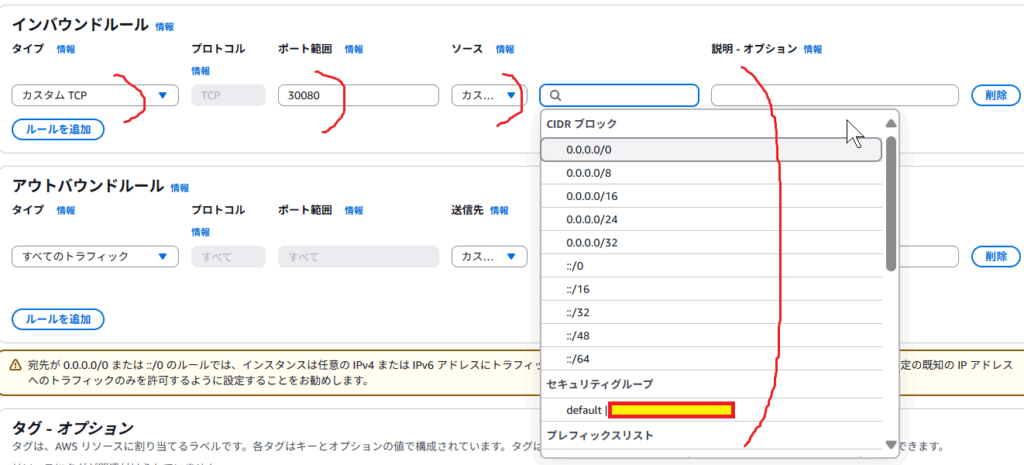The image size is (1024, 465).
Task: Expand outbound type dropdown All traffic
Action: coord(95,257)
